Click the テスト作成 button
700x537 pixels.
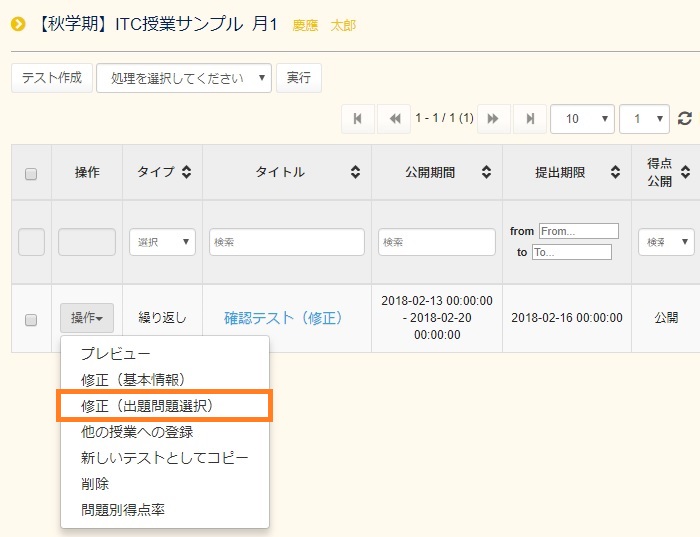click(52, 78)
